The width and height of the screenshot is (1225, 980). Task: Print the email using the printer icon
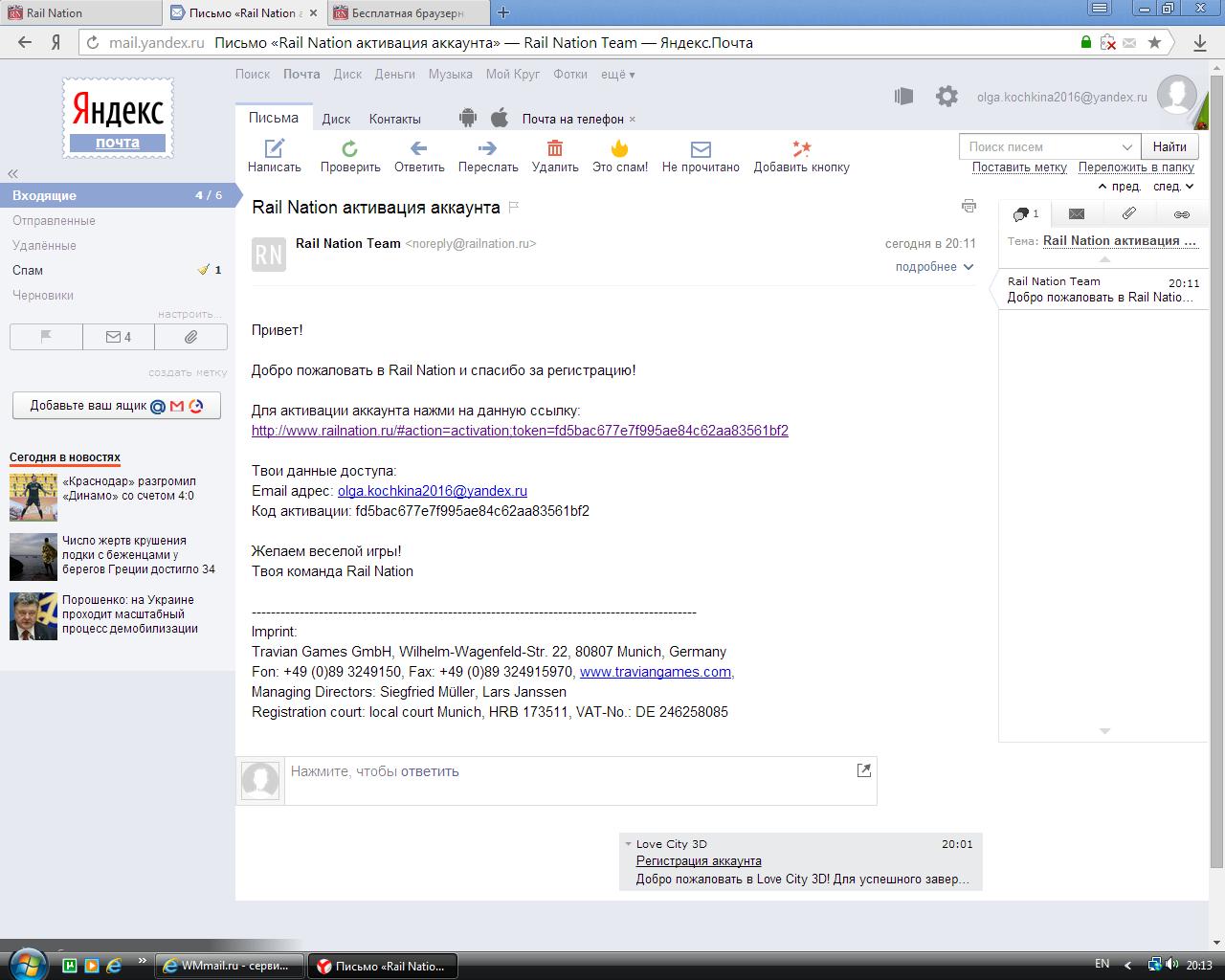969,206
